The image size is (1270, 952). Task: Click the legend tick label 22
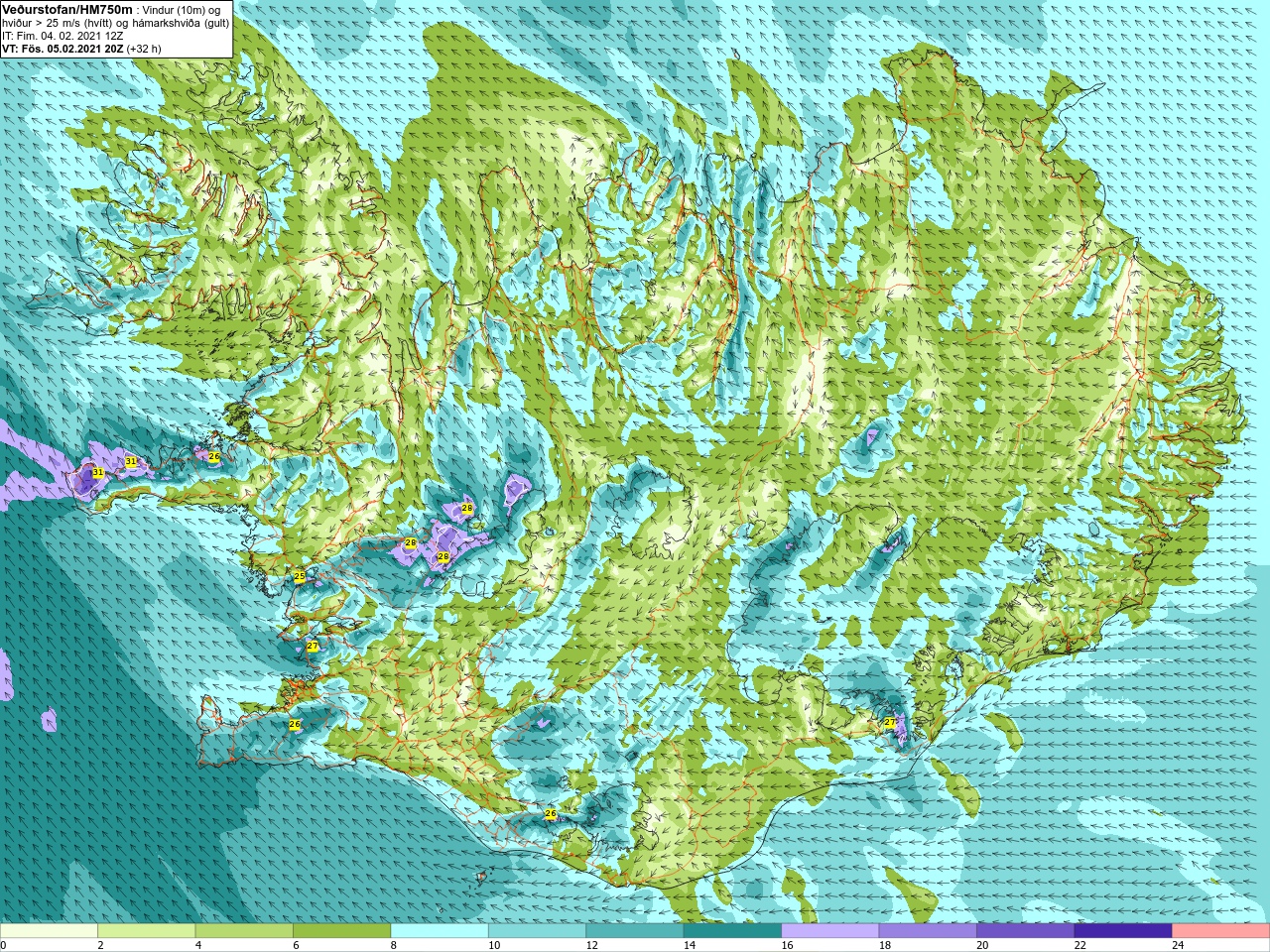click(x=1079, y=946)
